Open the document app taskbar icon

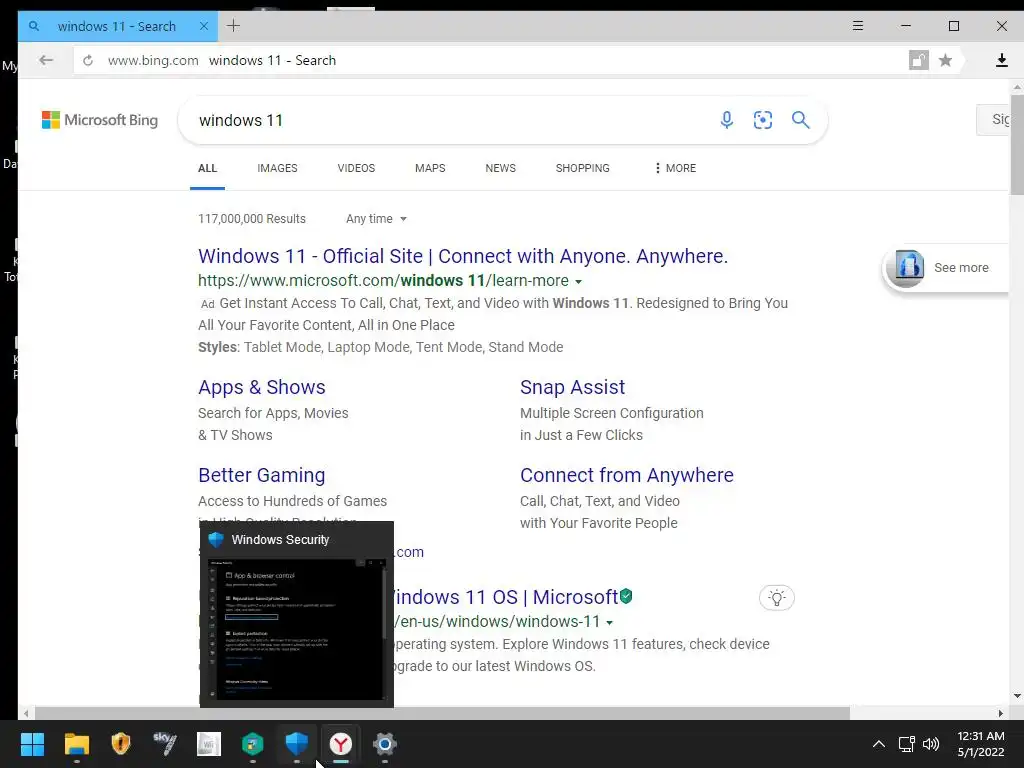point(209,744)
